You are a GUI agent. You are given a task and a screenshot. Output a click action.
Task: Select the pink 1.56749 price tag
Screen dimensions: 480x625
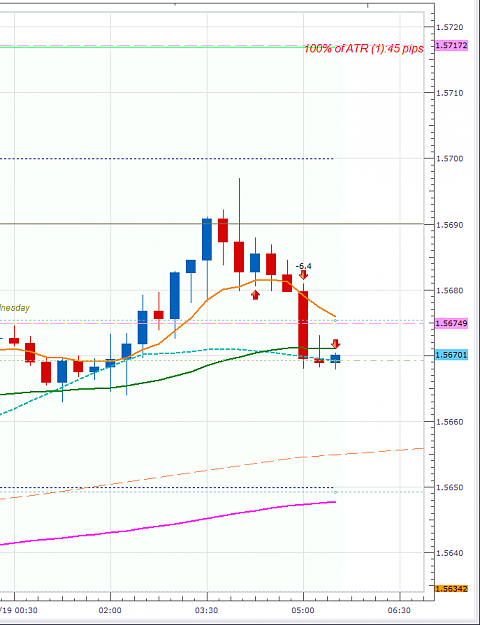pos(452,323)
